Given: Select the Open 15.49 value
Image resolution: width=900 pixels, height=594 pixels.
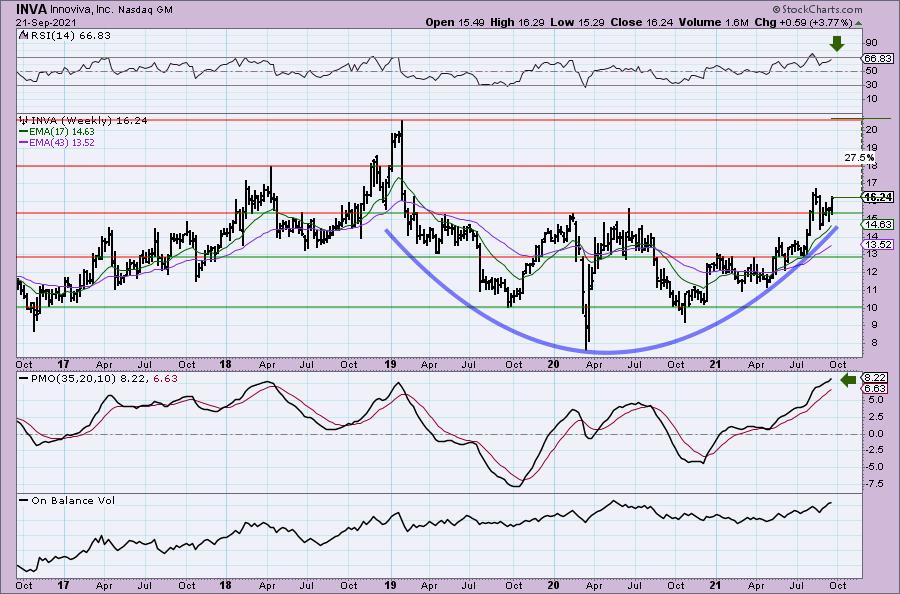Looking at the screenshot, I should click(455, 22).
